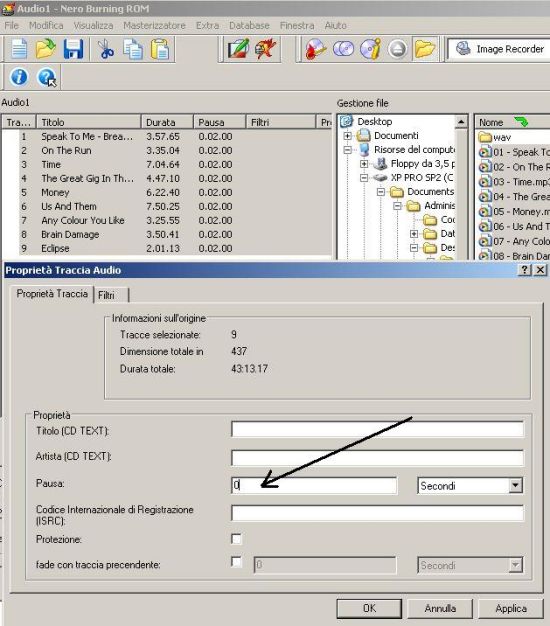This screenshot has height=626, width=550.
Task: Open the recorder selection Image Recorder dropdown
Action: tap(498, 49)
